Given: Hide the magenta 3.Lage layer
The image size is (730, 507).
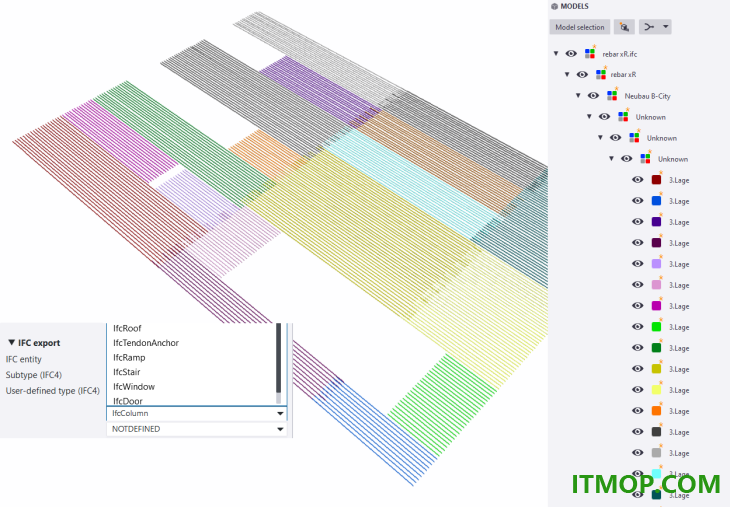Looking at the screenshot, I should (x=637, y=306).
